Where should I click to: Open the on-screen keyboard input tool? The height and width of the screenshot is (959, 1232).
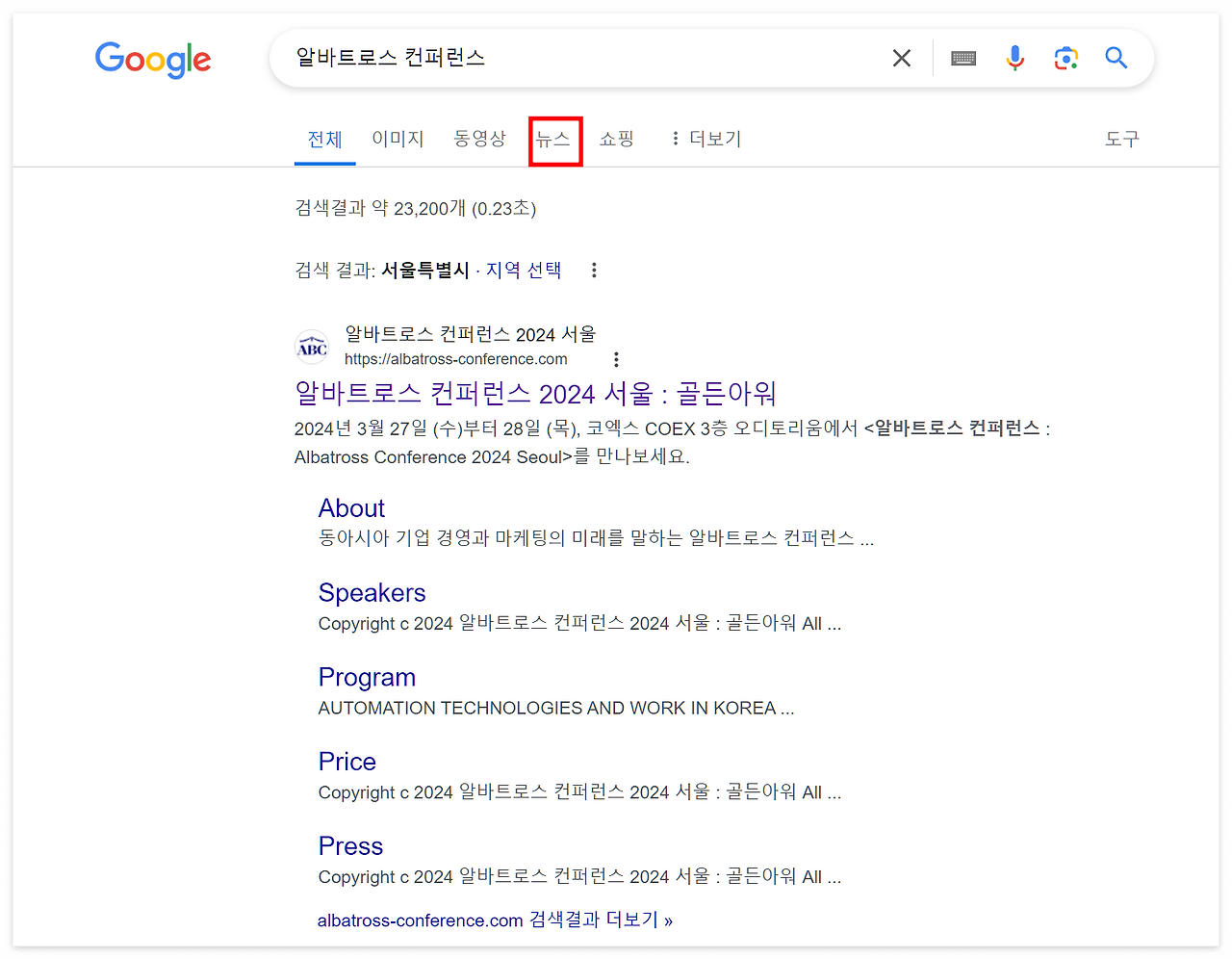pyautogui.click(x=963, y=59)
